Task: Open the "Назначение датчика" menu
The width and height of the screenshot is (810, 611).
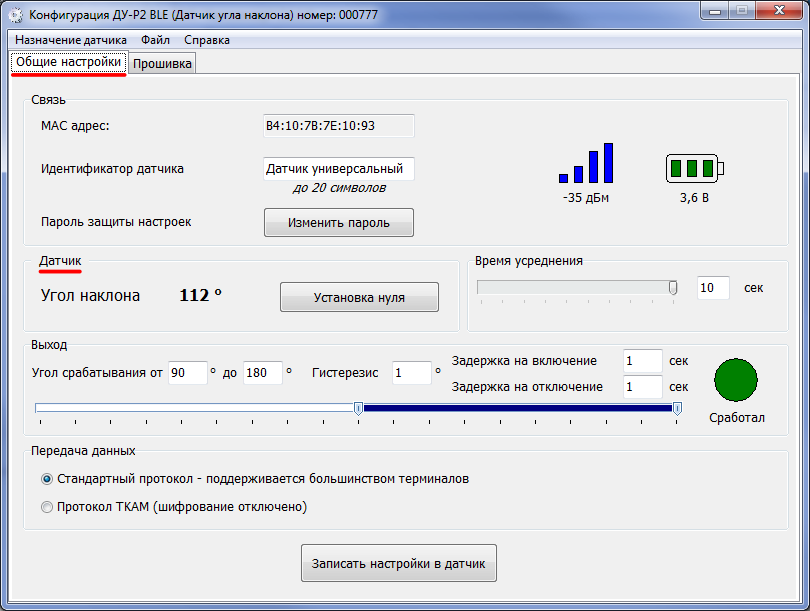Action: coord(71,40)
